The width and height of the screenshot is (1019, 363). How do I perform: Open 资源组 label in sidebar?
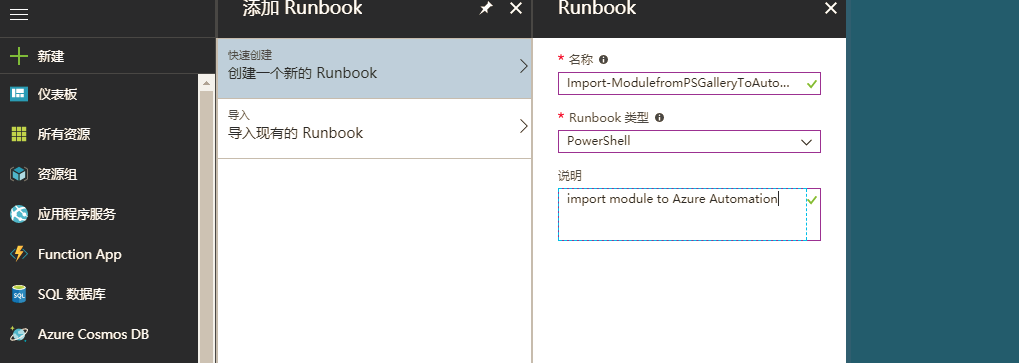click(57, 174)
